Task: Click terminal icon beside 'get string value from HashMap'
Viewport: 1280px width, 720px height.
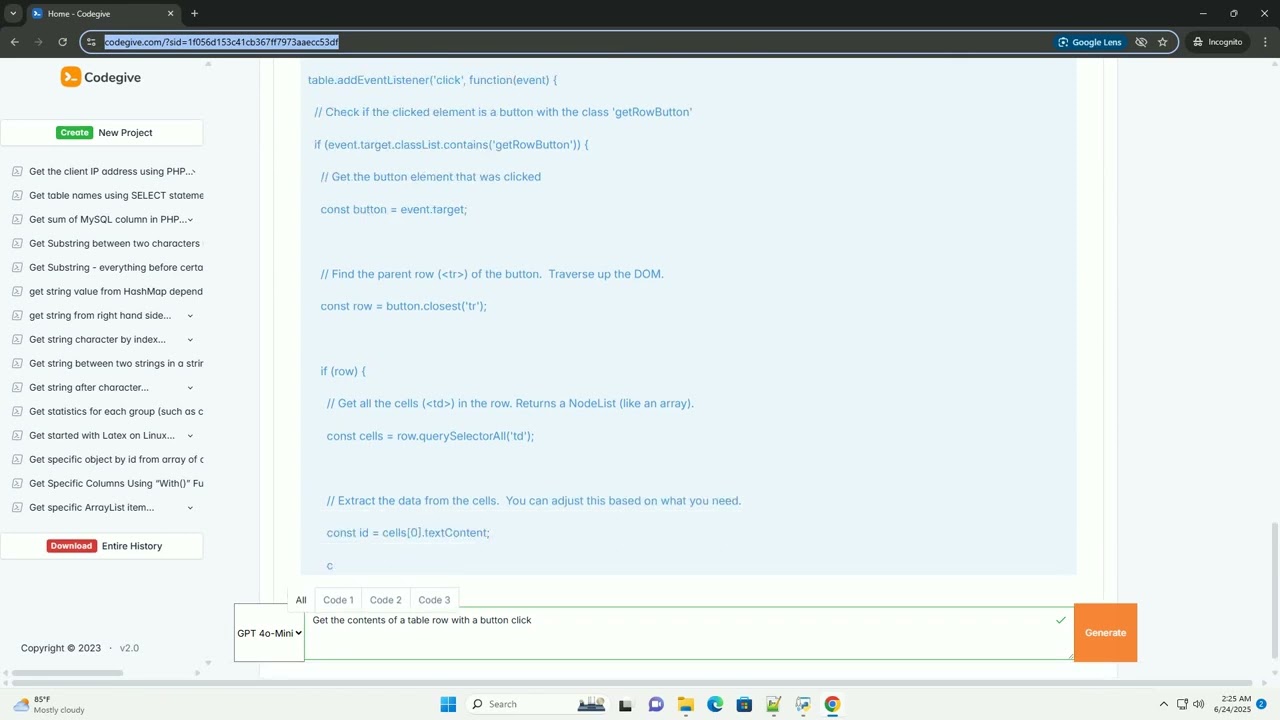Action: point(17,291)
